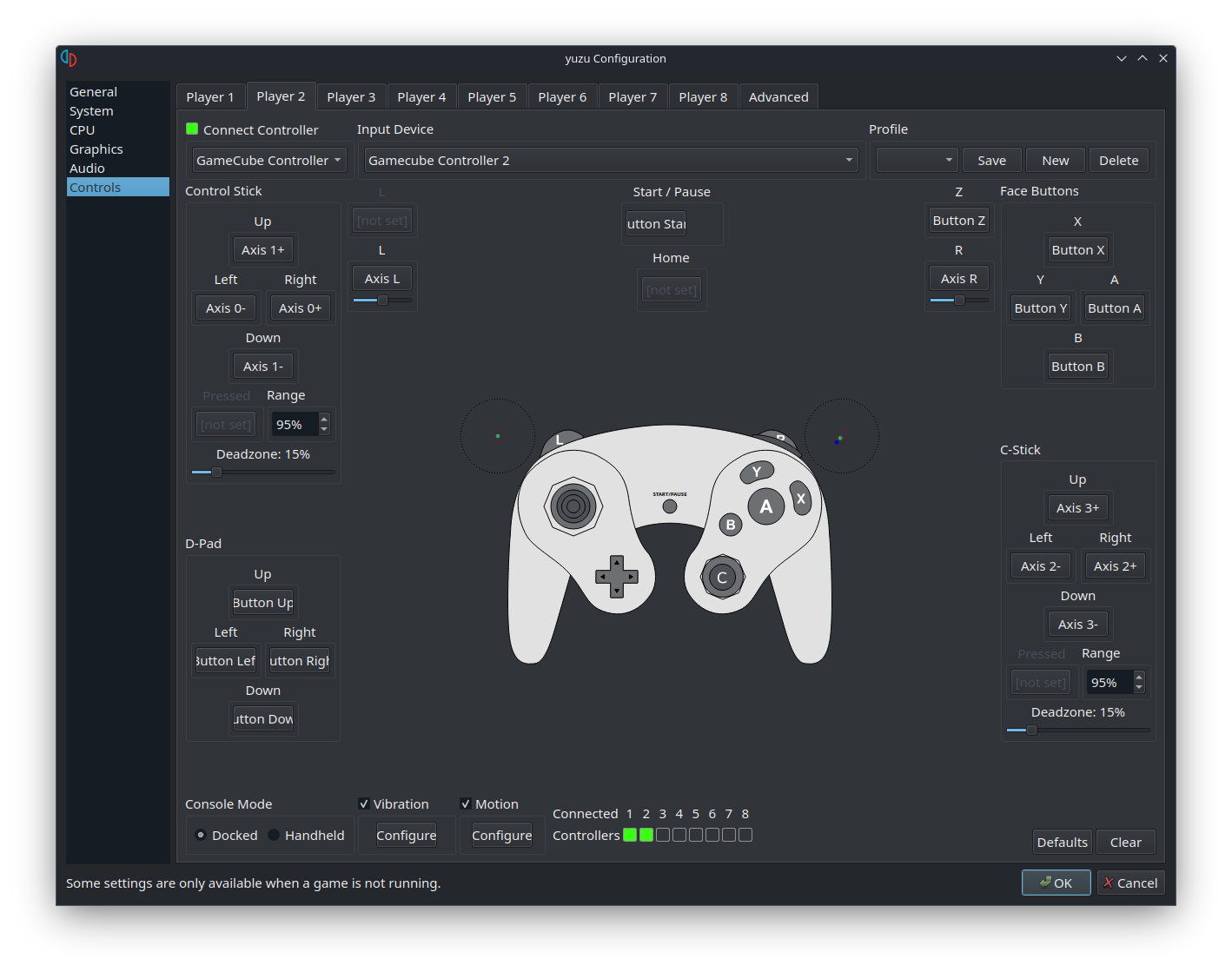Click the Start/Pause button on controller image

pyautogui.click(x=670, y=506)
